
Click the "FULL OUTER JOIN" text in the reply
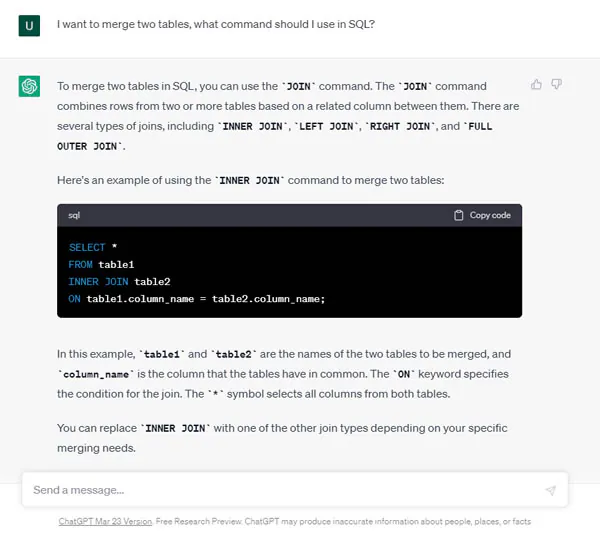click(x=90, y=146)
